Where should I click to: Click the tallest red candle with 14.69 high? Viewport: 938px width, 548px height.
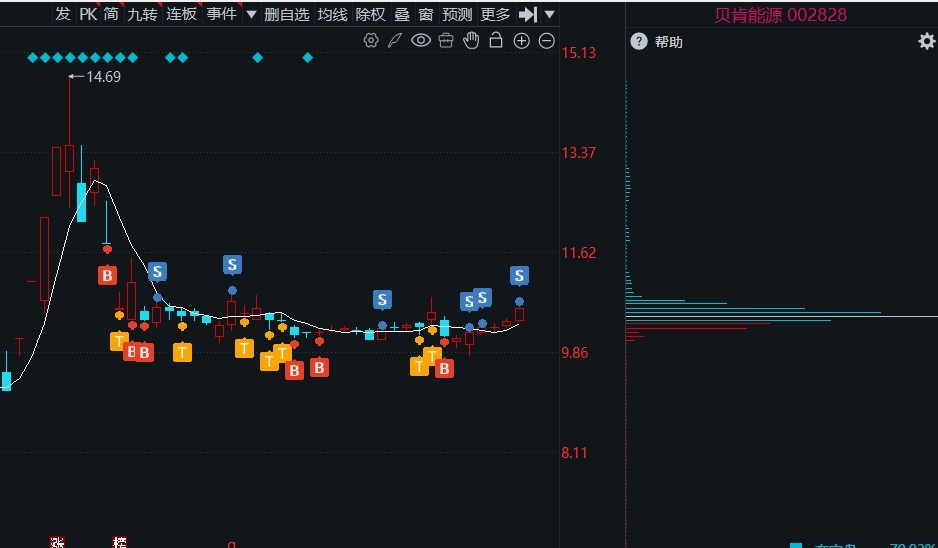69,158
